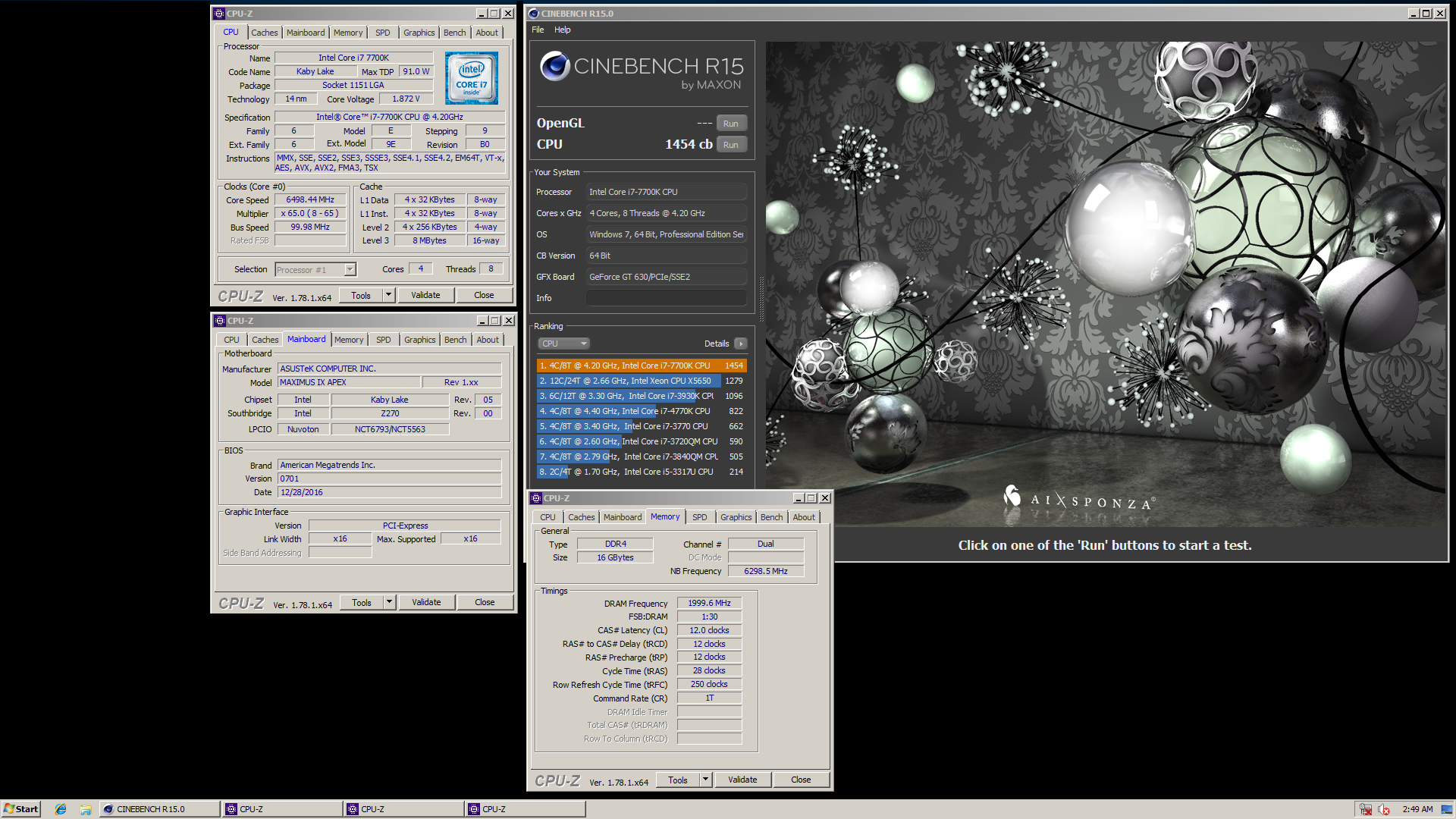Open the Processor #1 selection dropdown
Image resolution: width=1456 pixels, height=819 pixels.
coord(350,269)
